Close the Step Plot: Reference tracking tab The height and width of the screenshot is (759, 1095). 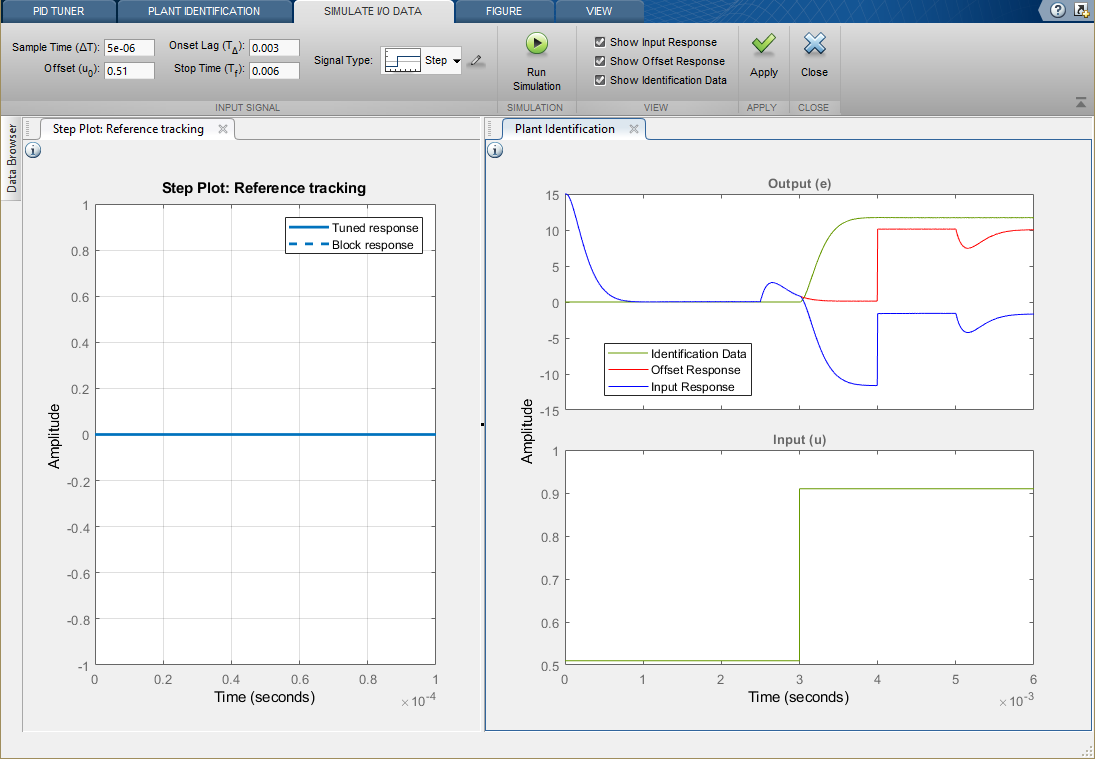[223, 129]
